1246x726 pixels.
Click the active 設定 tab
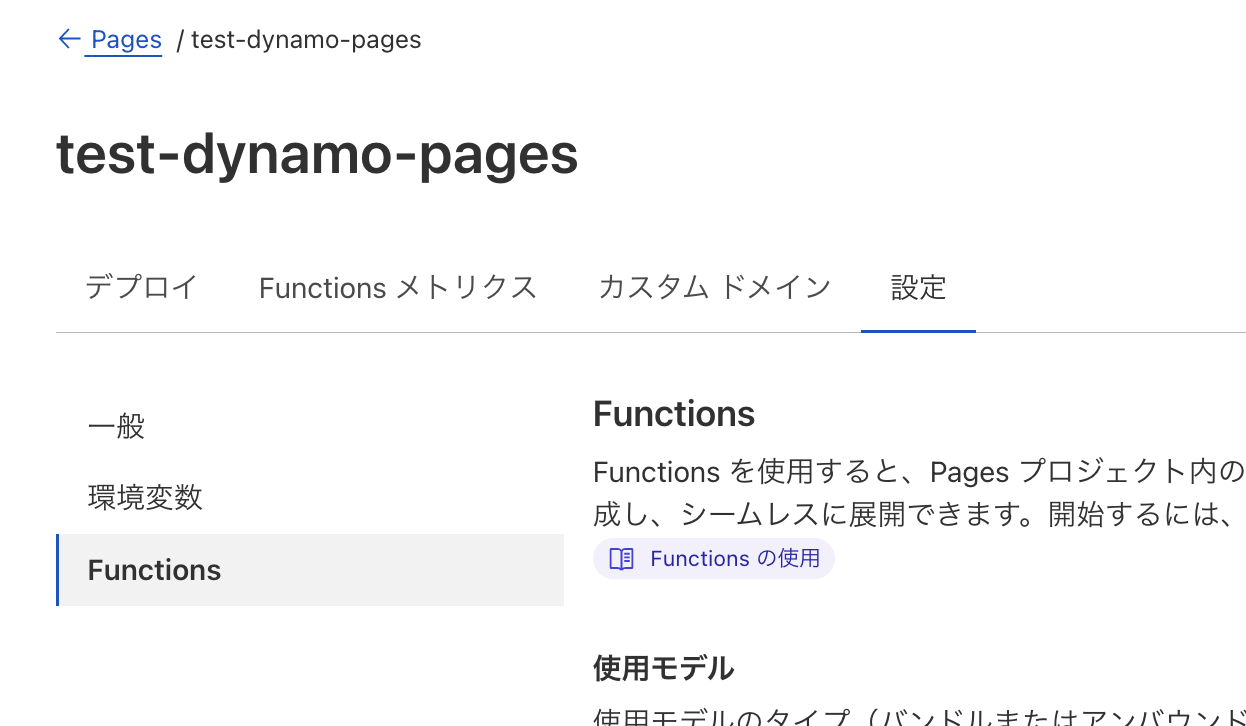[917, 287]
